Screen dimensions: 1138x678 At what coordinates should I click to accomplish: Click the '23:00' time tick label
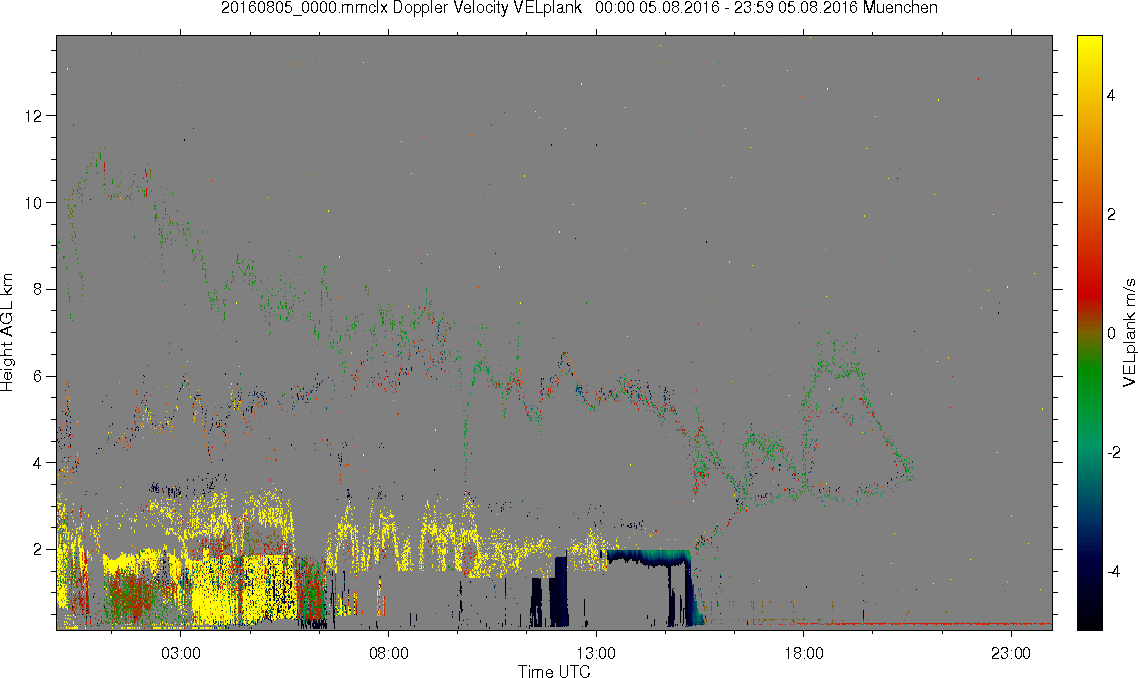click(x=1011, y=653)
